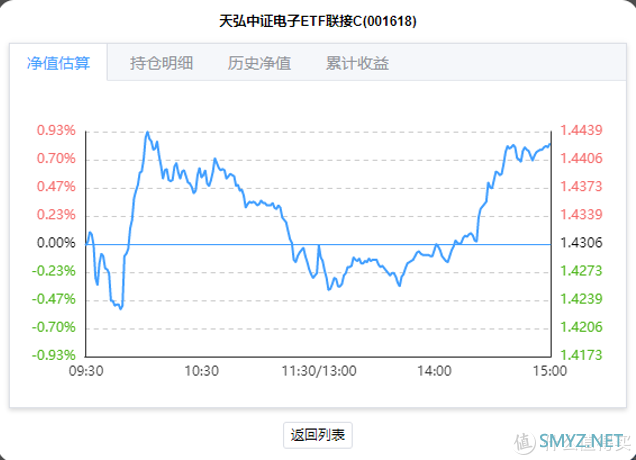
Task: Click the 1.4339 value label
Action: click(581, 215)
